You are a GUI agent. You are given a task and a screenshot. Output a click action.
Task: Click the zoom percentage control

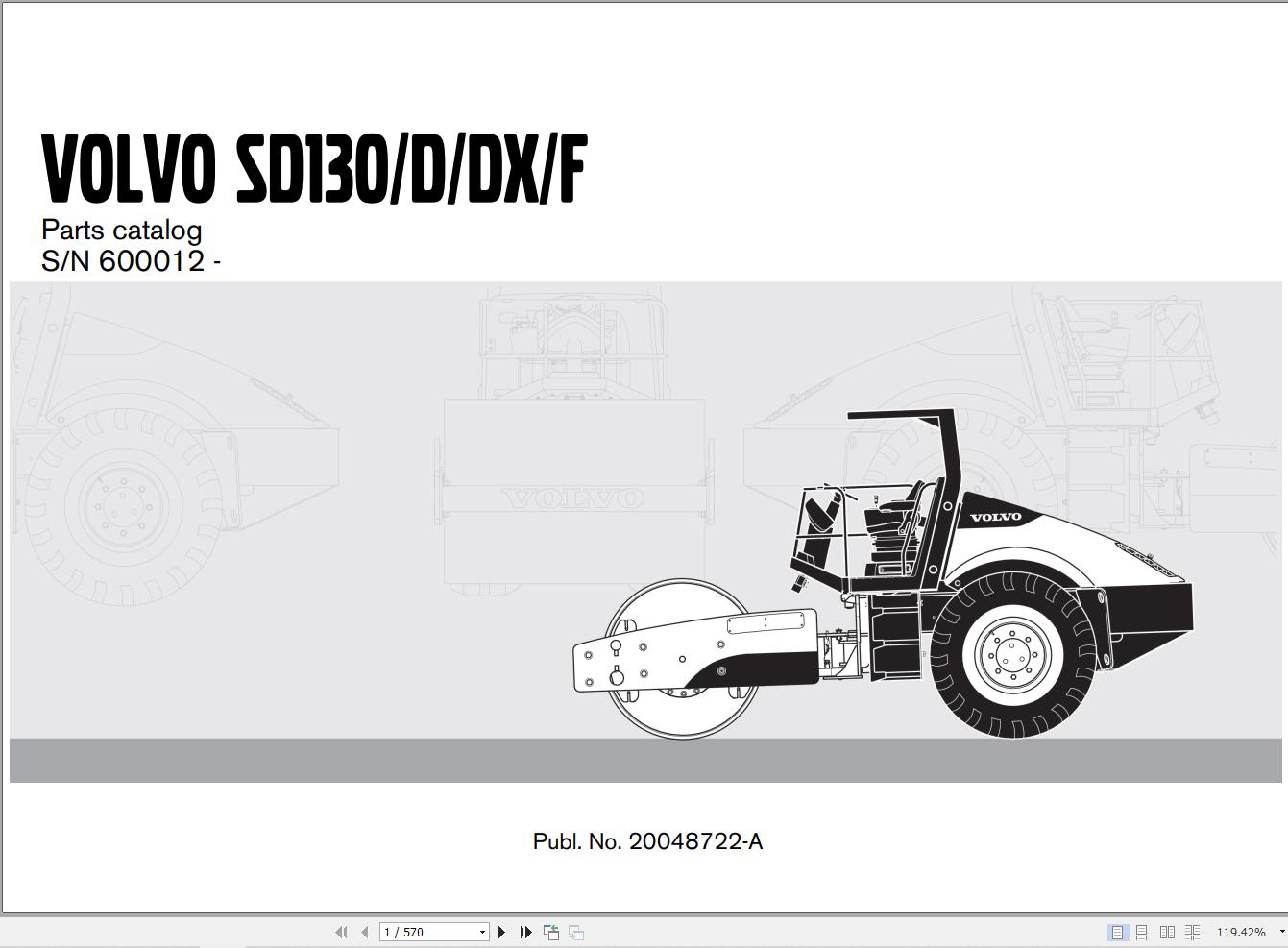(1241, 932)
